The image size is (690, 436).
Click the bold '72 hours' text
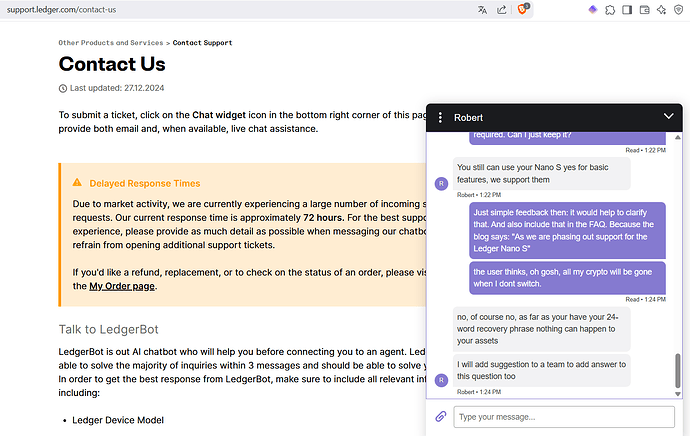point(323,218)
